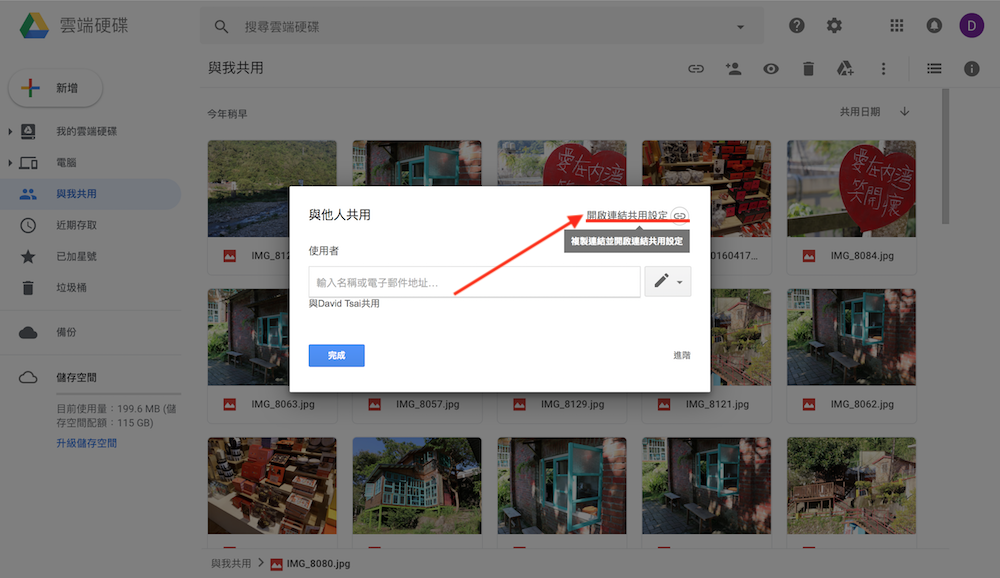The width and height of the screenshot is (1000, 578).
Task: Open the Google apps grid icon
Action: (x=896, y=25)
